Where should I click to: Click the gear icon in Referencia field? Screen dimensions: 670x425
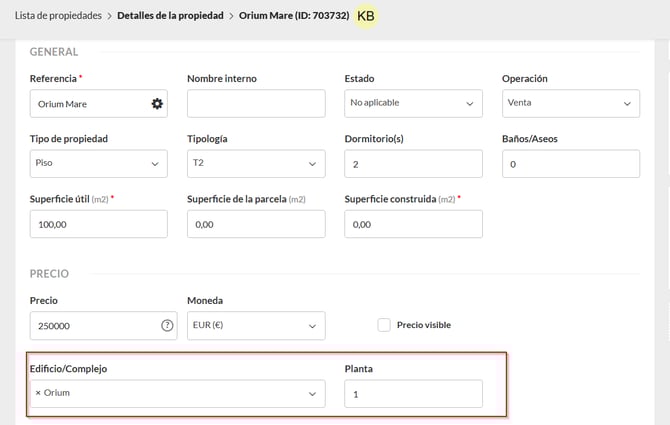coord(156,104)
